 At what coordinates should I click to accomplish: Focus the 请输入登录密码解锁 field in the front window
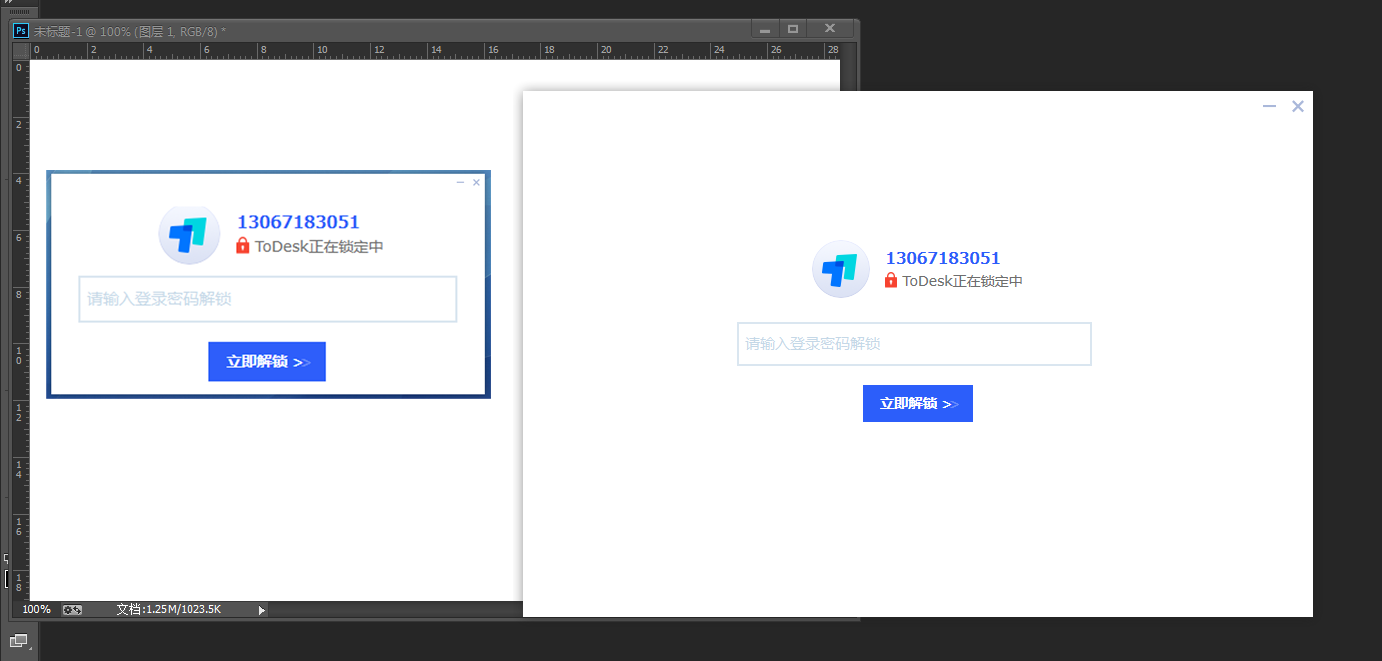click(x=914, y=344)
